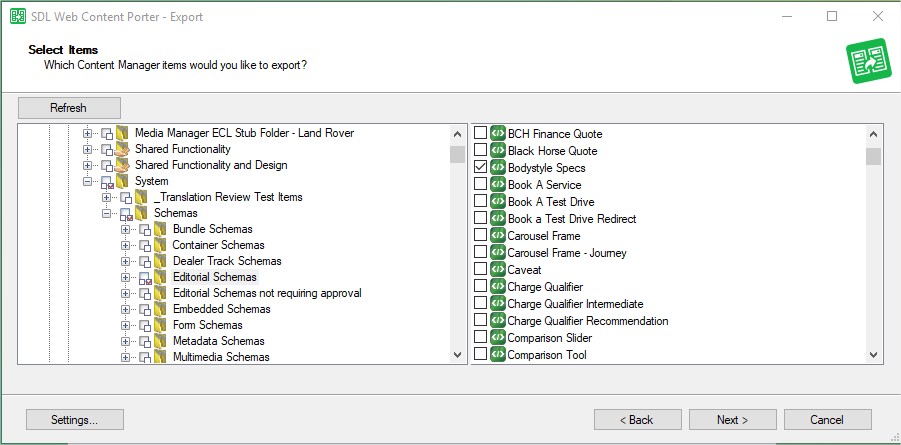The width and height of the screenshot is (901, 445).
Task: Click the System folder icon
Action: (x=122, y=181)
